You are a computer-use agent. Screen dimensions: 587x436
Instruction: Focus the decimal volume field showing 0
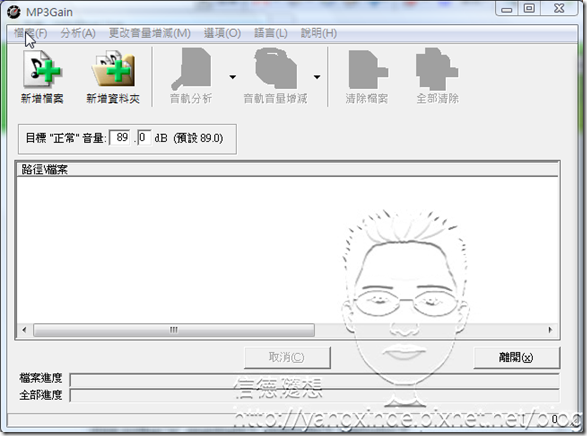[x=144, y=137]
